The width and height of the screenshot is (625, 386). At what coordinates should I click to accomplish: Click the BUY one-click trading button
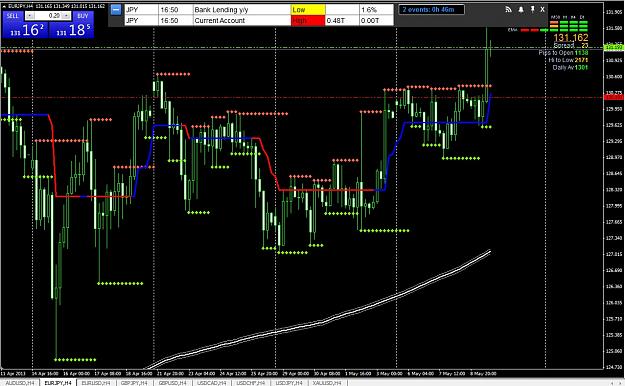point(83,16)
